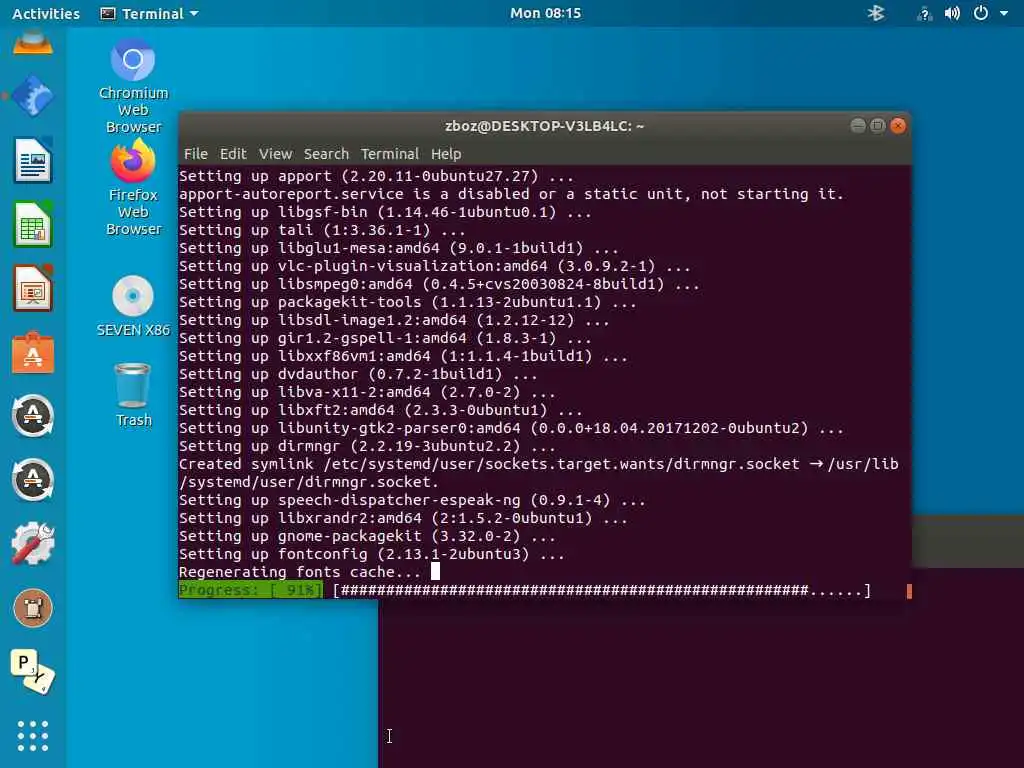Click the "Setting up libxrandr2:amd64" line
This screenshot has width=1024, height=768.
pos(403,518)
